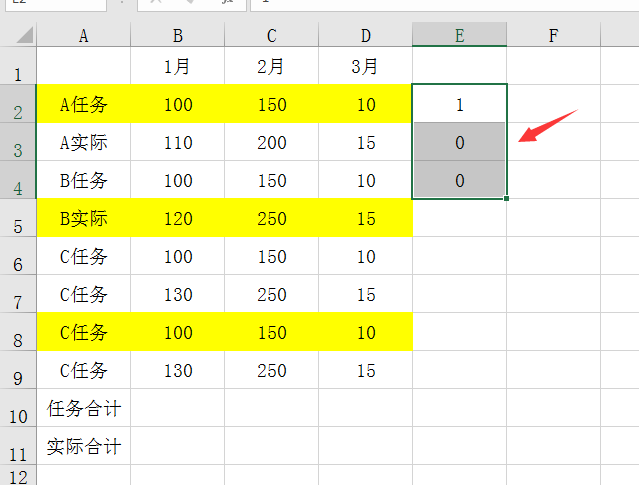
Task: Click the fill handle at E4's corner
Action: [507, 198]
